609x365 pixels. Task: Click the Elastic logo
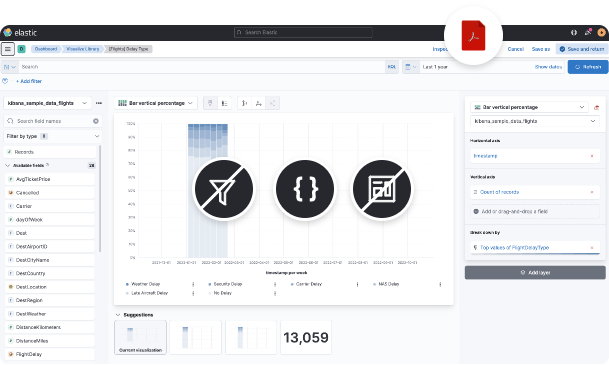[x=8, y=32]
